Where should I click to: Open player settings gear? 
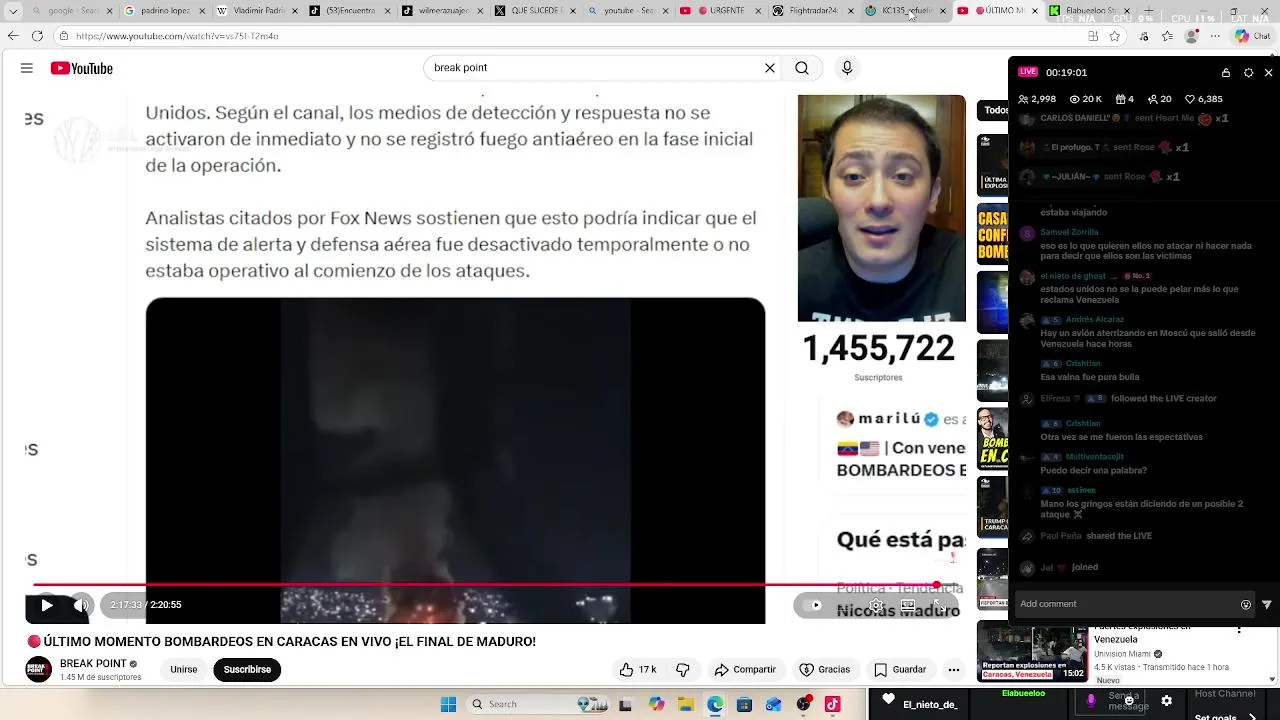pyautogui.click(x=876, y=605)
